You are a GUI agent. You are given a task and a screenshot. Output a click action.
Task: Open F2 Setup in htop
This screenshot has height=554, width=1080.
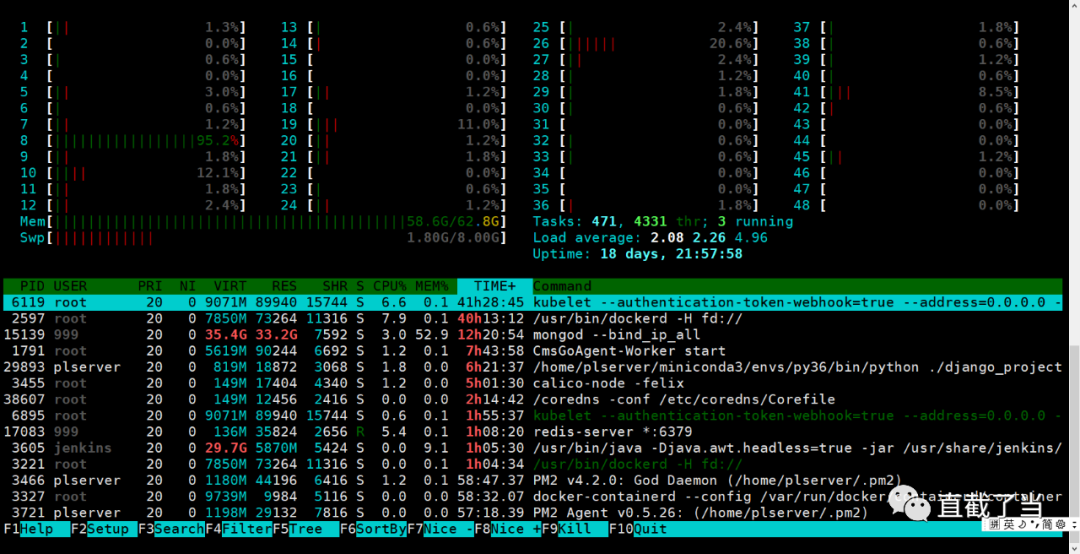pyautogui.click(x=104, y=529)
